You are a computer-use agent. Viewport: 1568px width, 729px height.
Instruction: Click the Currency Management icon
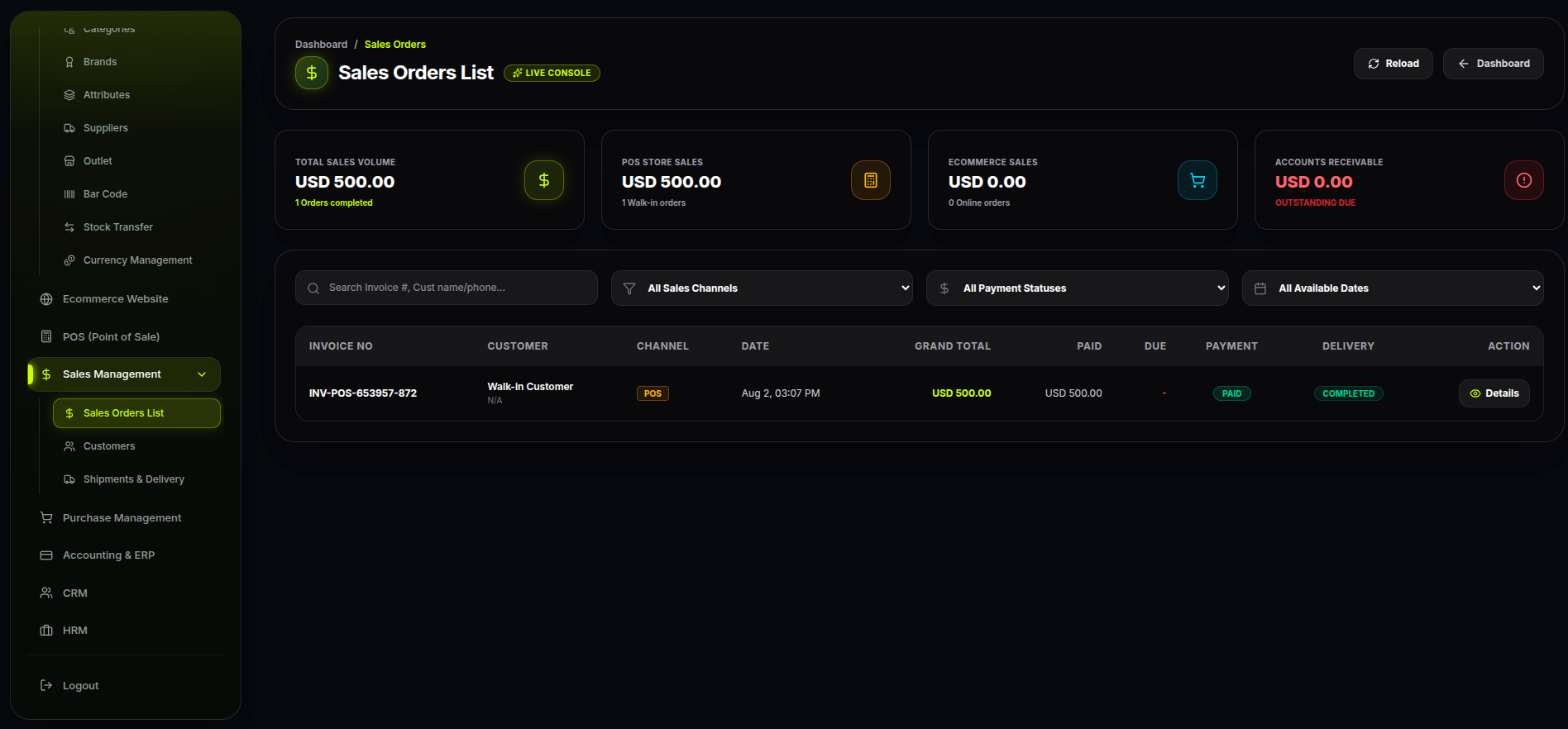tap(69, 260)
